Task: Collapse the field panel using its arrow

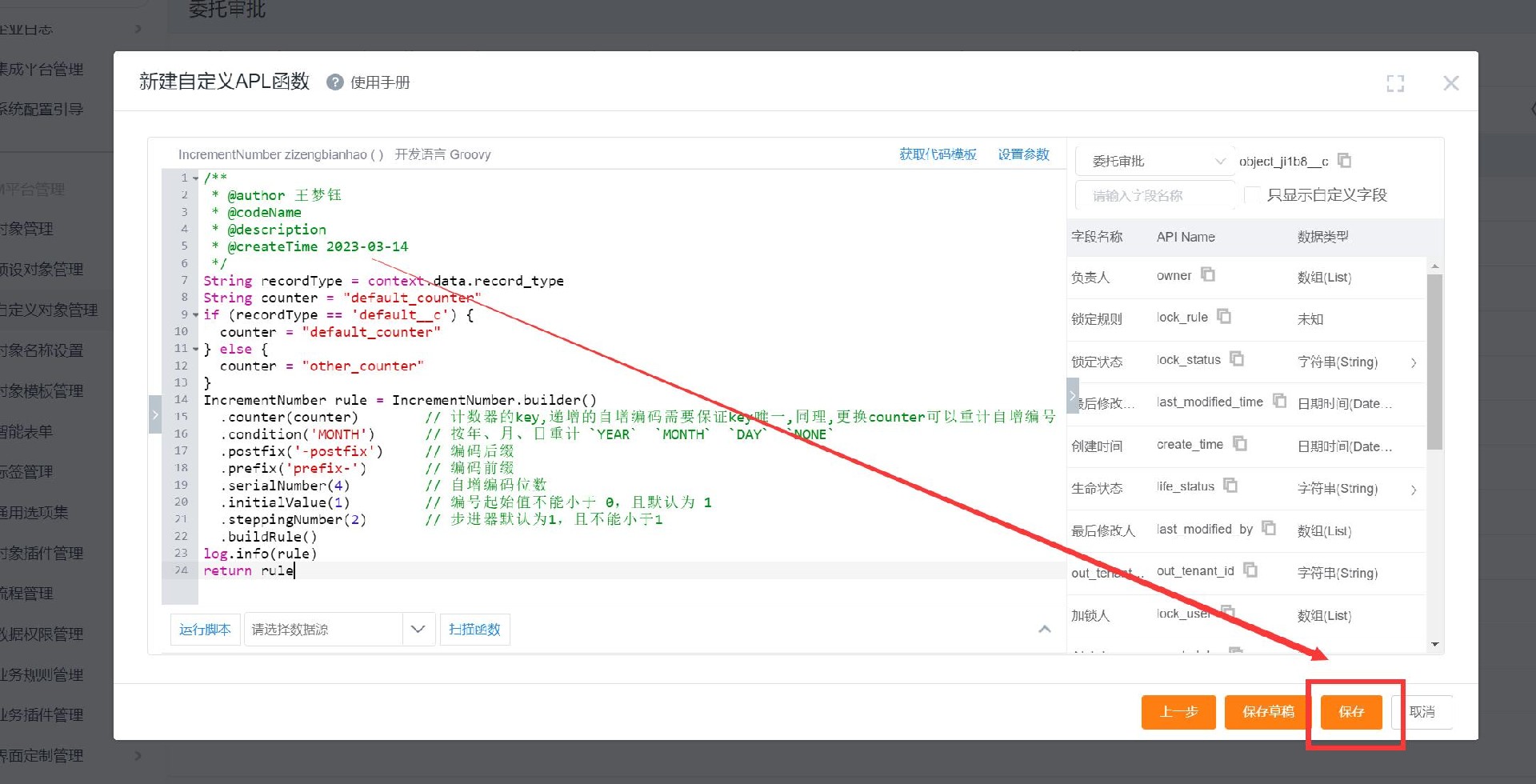Action: pyautogui.click(x=1073, y=396)
